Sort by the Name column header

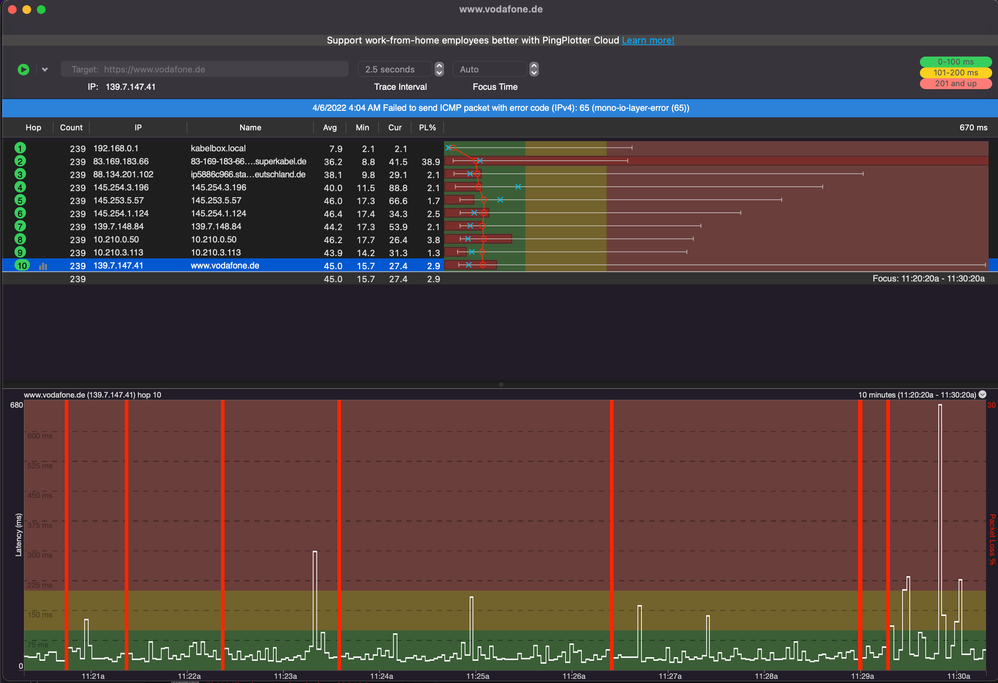tap(250, 127)
